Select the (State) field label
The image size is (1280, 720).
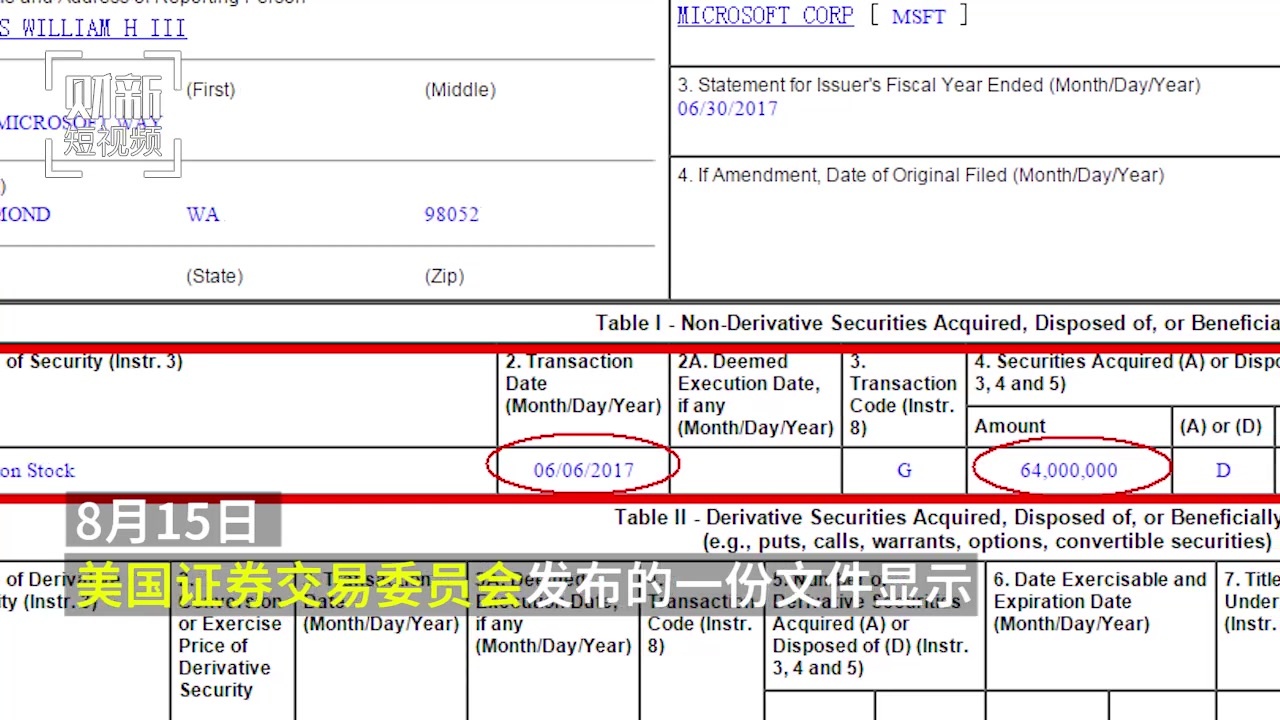pos(214,276)
